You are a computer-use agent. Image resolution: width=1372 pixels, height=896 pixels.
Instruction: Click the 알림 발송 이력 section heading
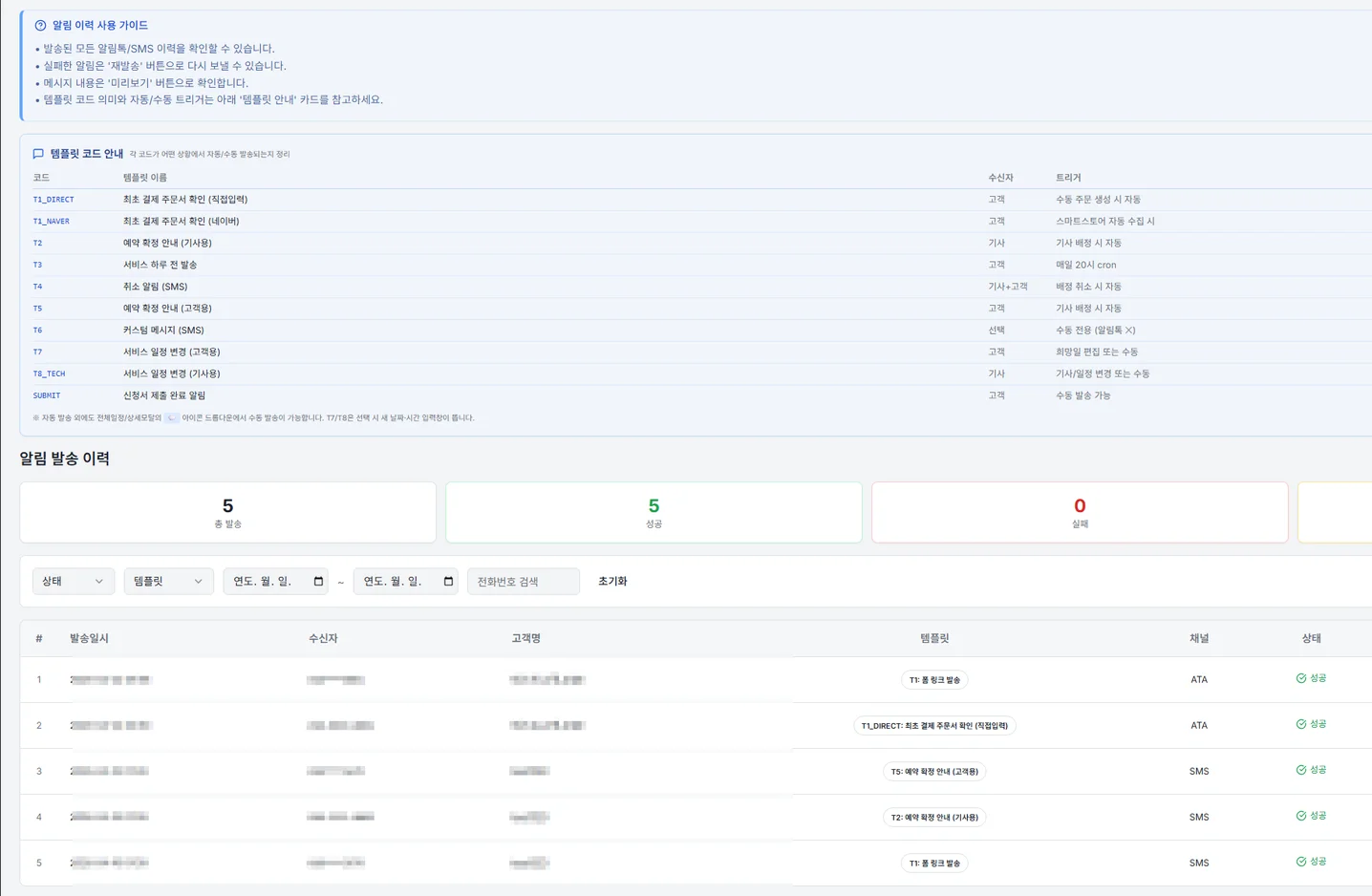pos(65,459)
